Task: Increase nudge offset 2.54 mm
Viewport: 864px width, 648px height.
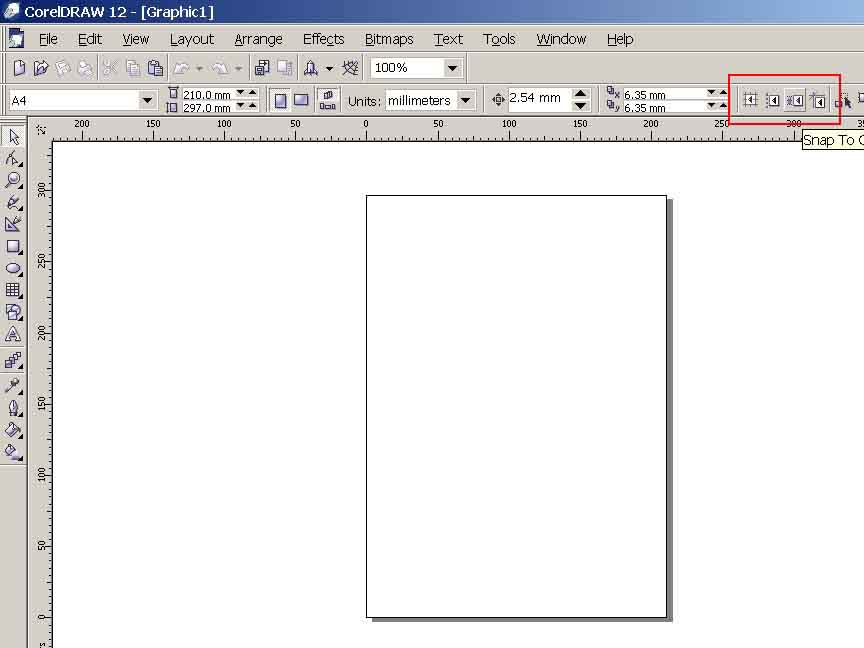Action: (x=580, y=94)
